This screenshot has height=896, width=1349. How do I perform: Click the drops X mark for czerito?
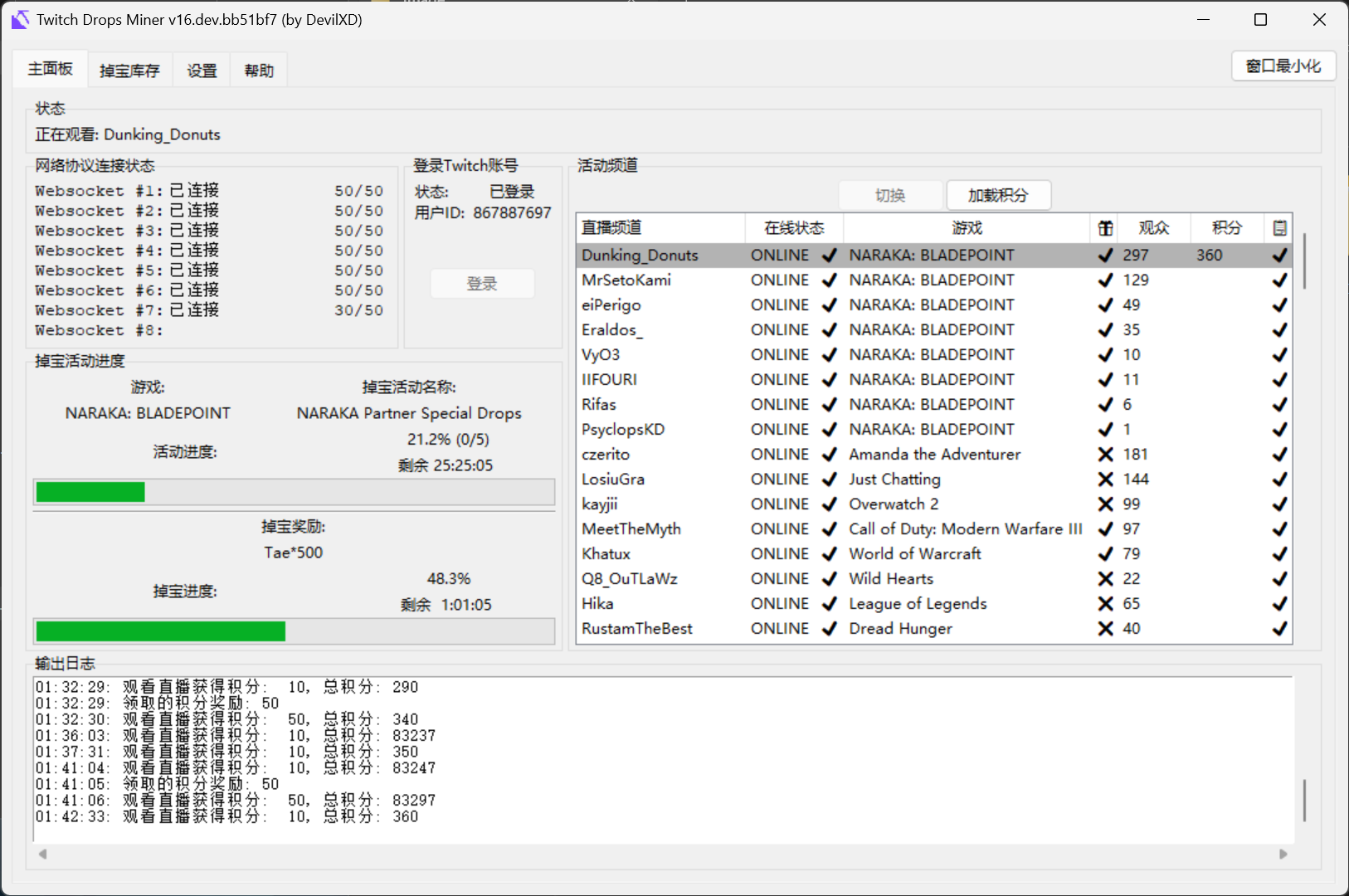[1105, 455]
